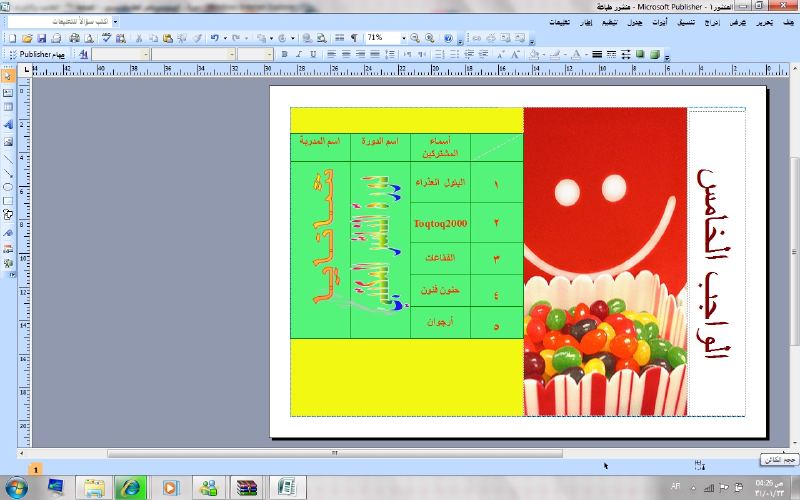Select the WordArt tool in side toolbar
This screenshot has width=800, height=500.
(x=8, y=124)
